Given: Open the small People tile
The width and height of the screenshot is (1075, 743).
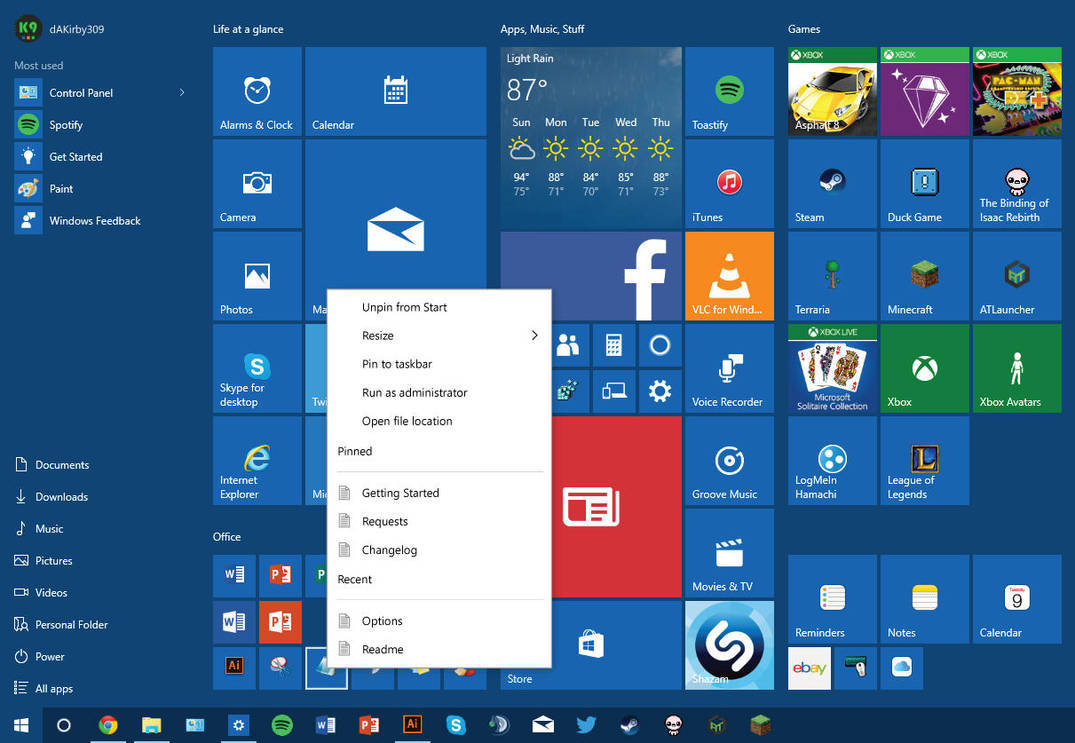Looking at the screenshot, I should click(569, 345).
